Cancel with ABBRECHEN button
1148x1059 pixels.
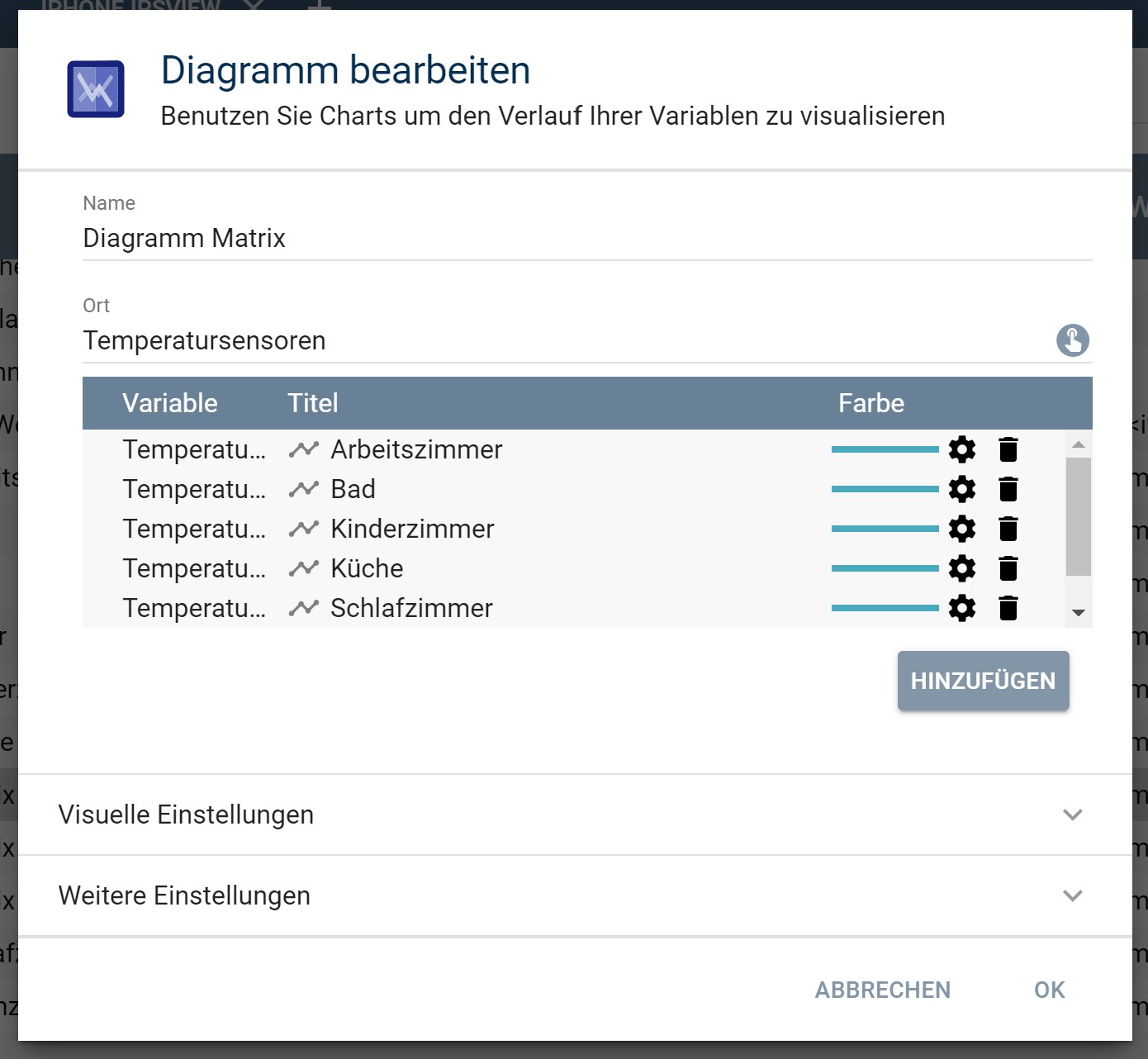click(x=883, y=990)
